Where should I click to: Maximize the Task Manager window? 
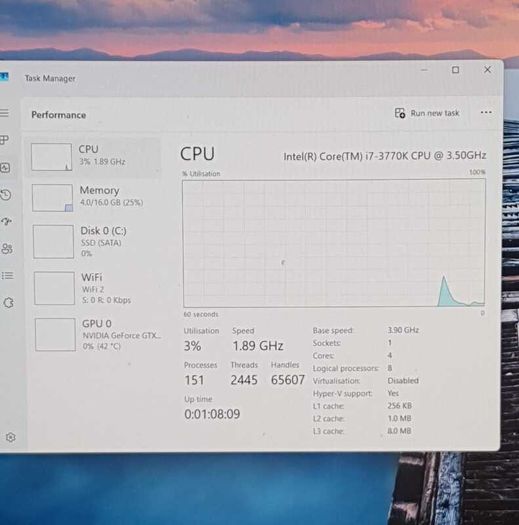pyautogui.click(x=455, y=70)
